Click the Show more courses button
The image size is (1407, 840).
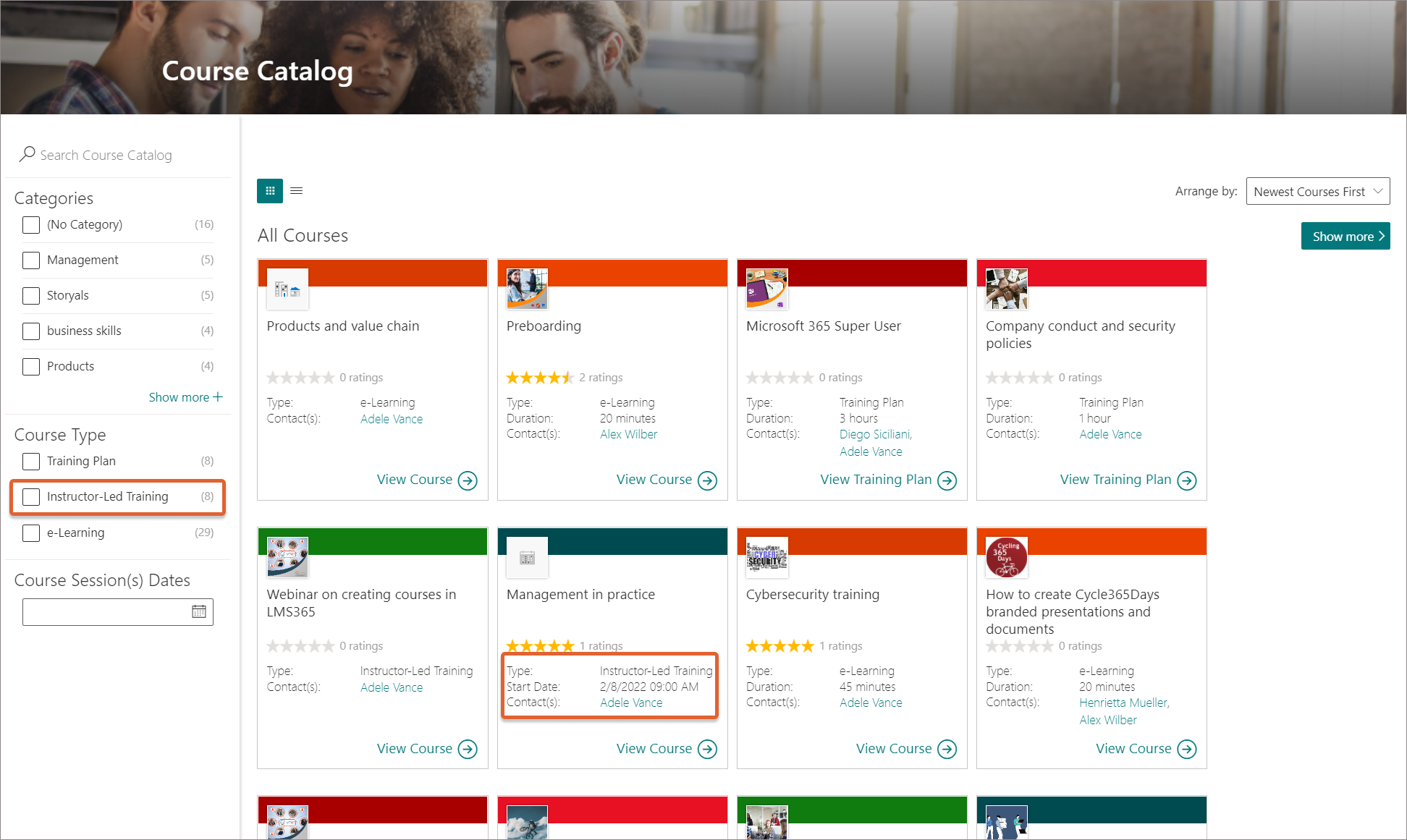click(x=1345, y=237)
